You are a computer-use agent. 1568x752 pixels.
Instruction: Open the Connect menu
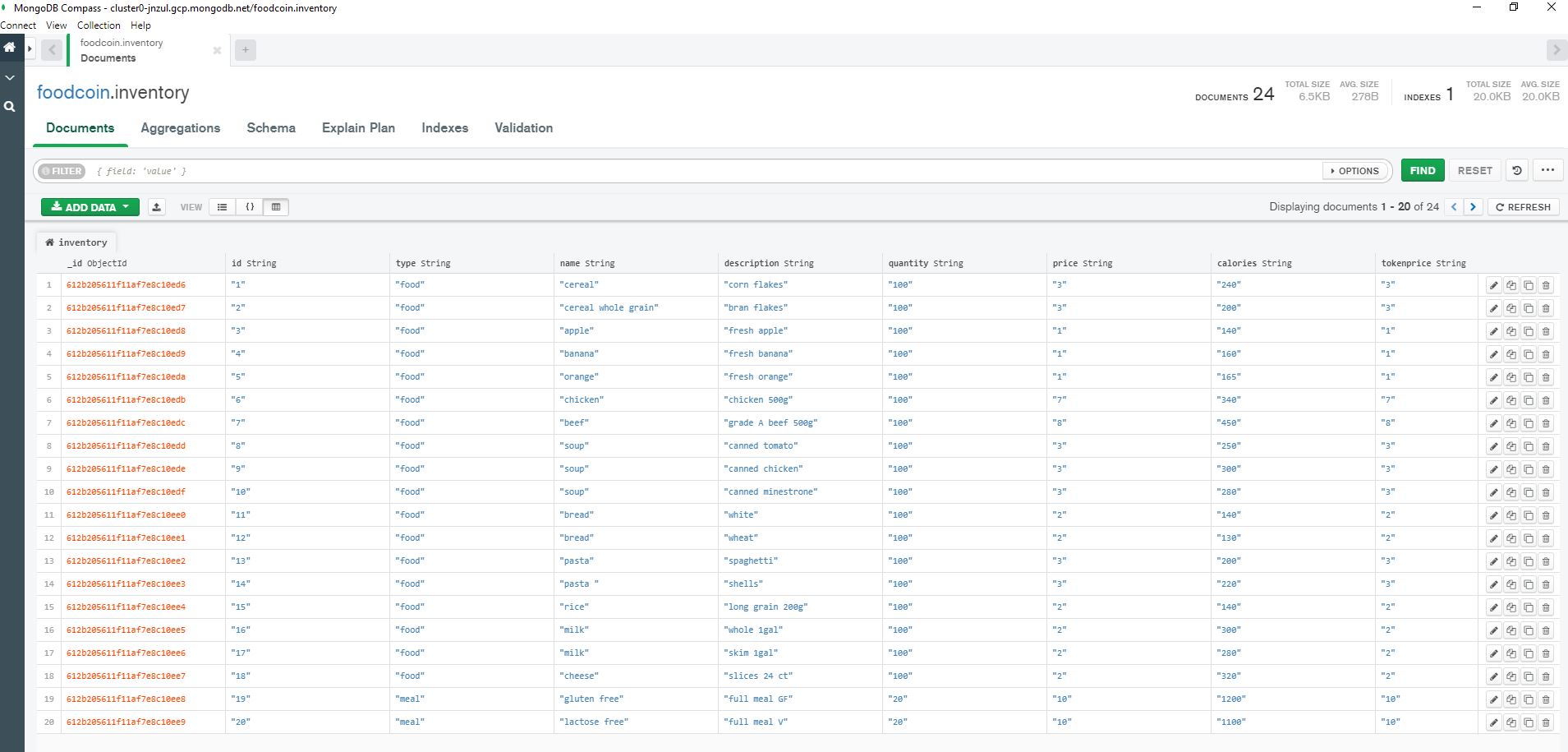click(x=18, y=25)
